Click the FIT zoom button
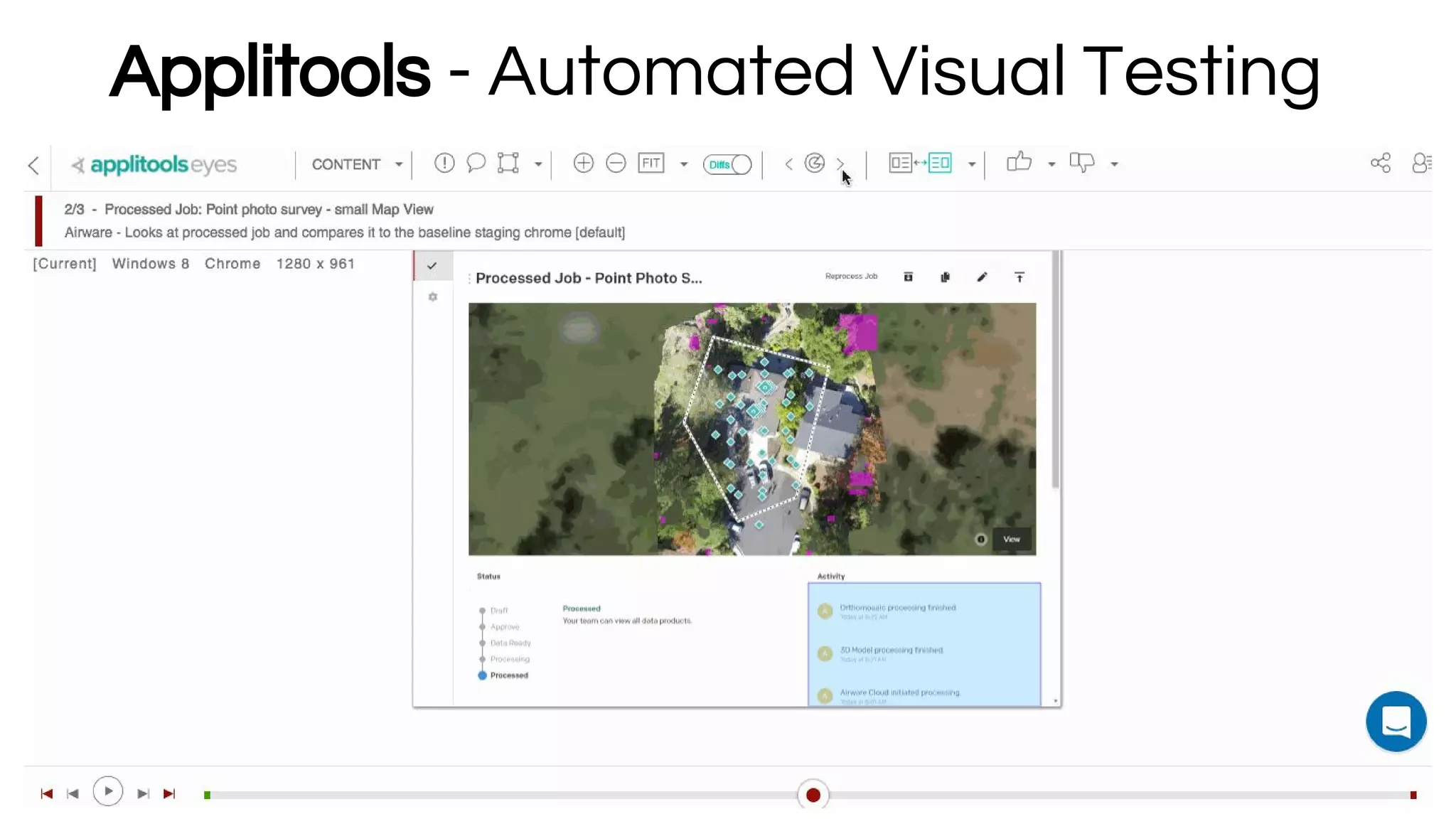 (651, 163)
